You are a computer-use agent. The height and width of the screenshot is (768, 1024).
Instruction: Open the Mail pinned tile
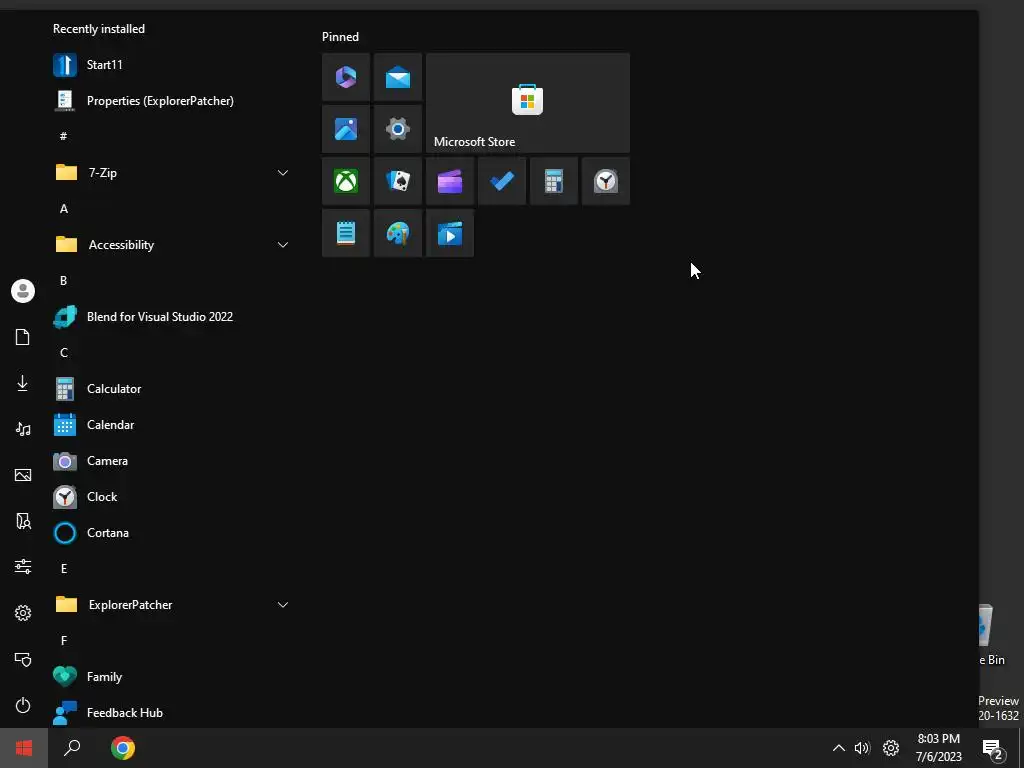398,77
